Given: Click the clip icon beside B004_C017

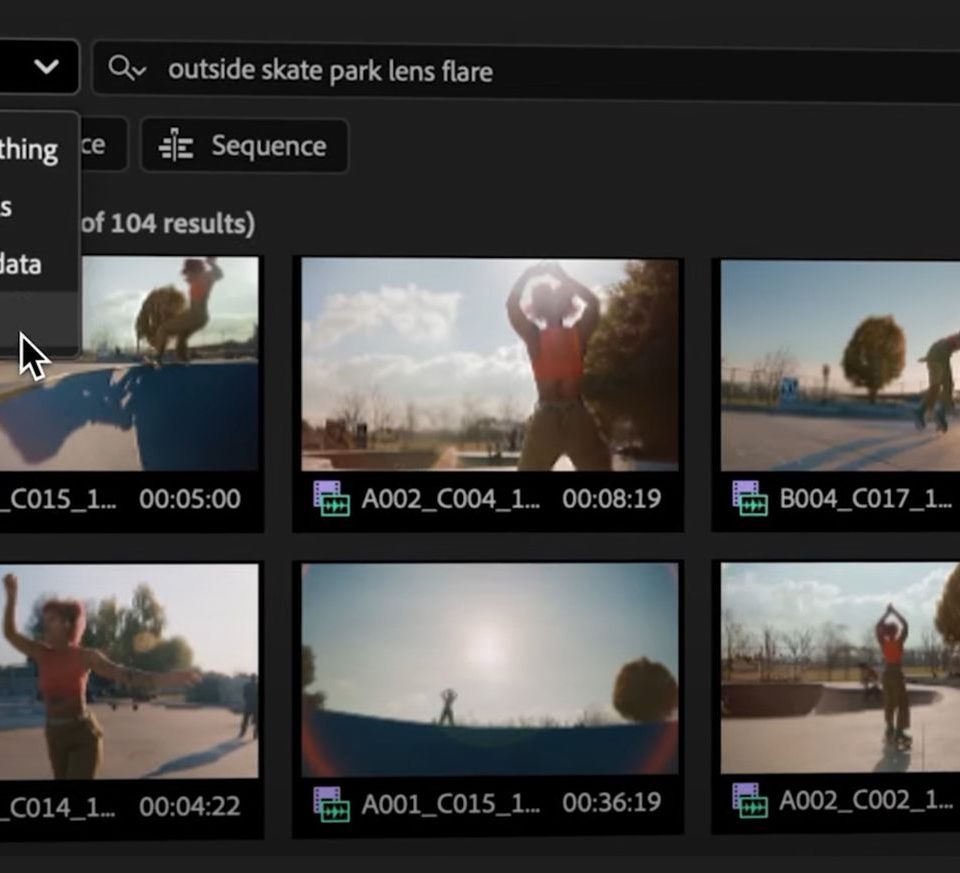Looking at the screenshot, I should (750, 498).
